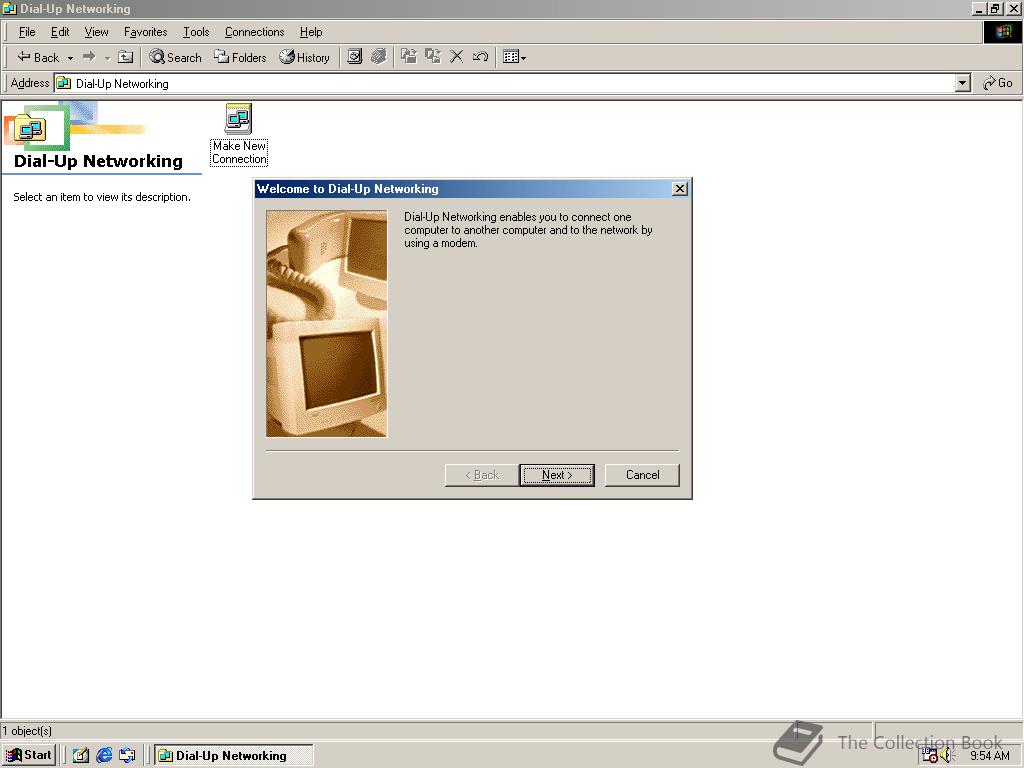Cancel the Dial-Up Networking wizard
This screenshot has width=1024, height=768.
(642, 475)
